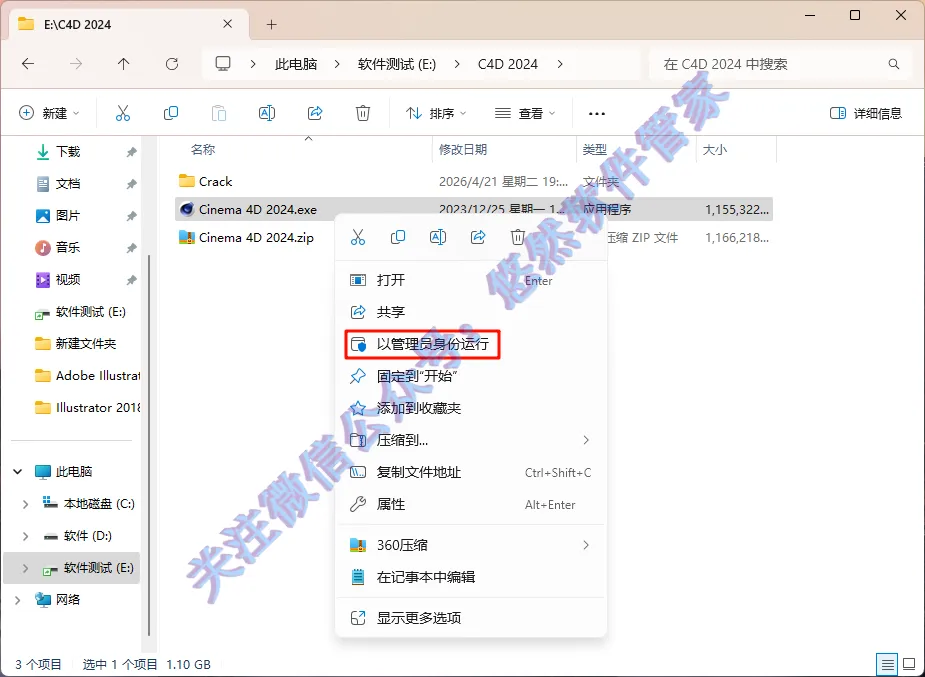Screen dimensions: 925x677
Task: Choose 打开 from the context menu
Action: 470,280
